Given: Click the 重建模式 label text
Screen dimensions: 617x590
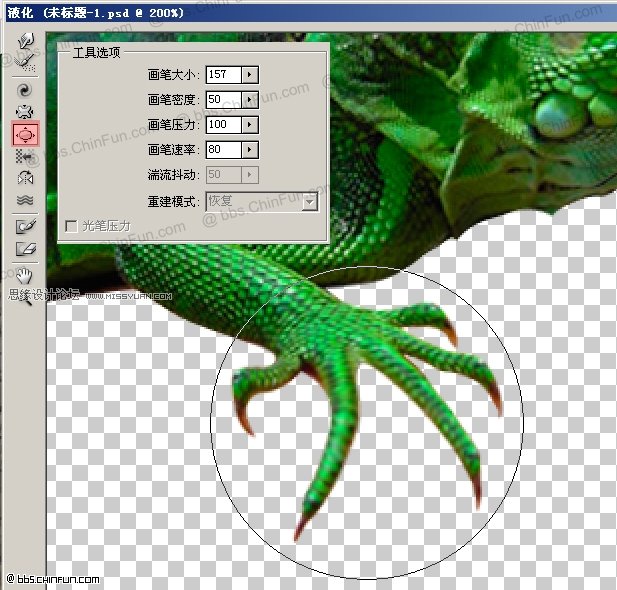Looking at the screenshot, I should pos(172,202).
